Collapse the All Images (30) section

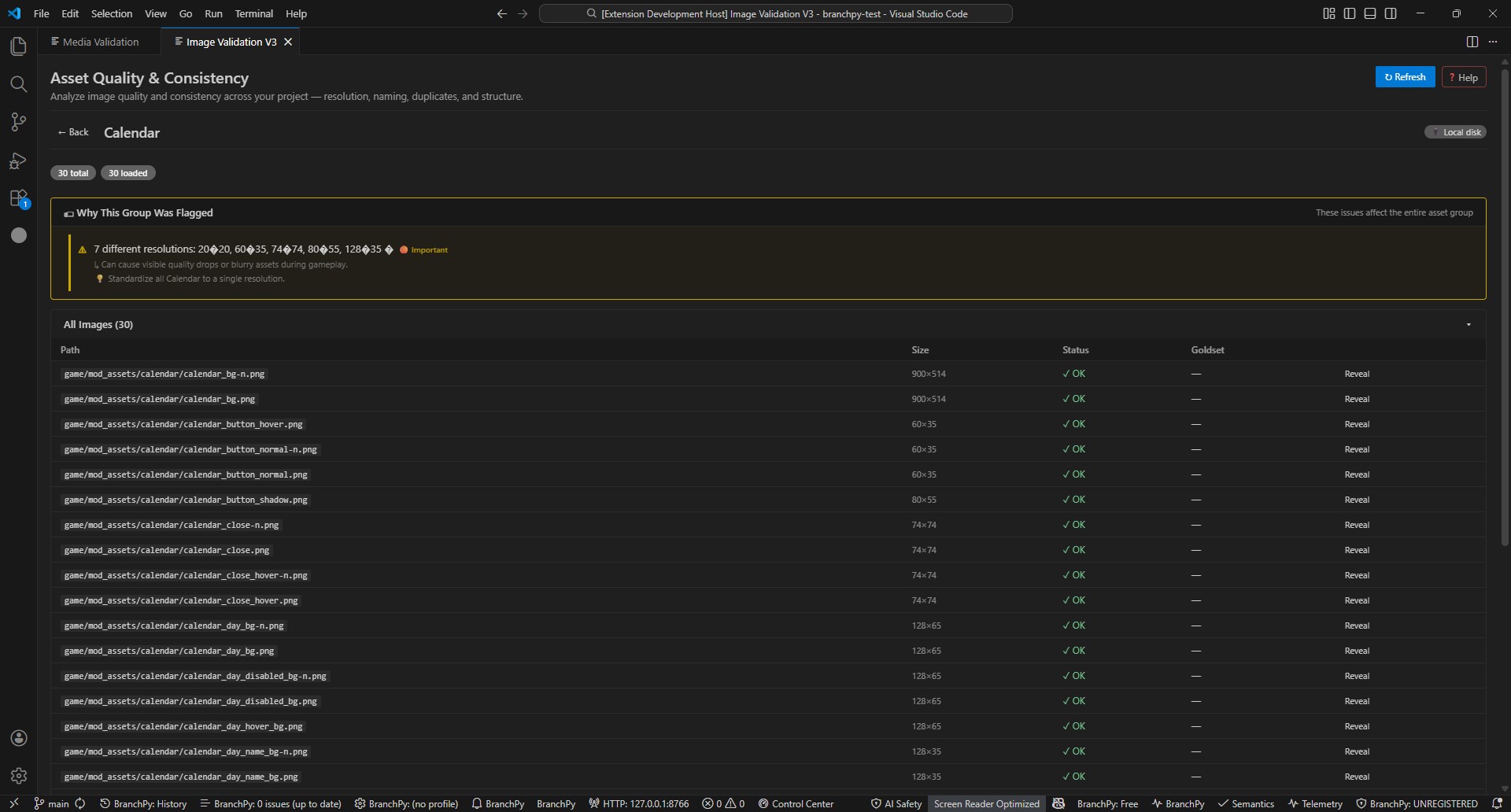point(1469,324)
